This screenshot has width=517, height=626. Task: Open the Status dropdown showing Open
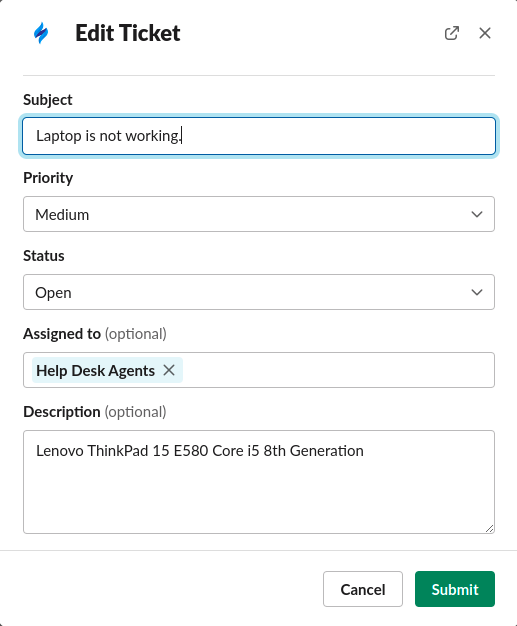[259, 292]
